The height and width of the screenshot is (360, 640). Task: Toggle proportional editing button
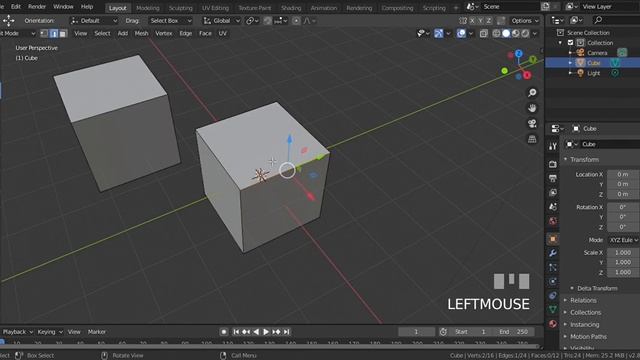[x=296, y=20]
